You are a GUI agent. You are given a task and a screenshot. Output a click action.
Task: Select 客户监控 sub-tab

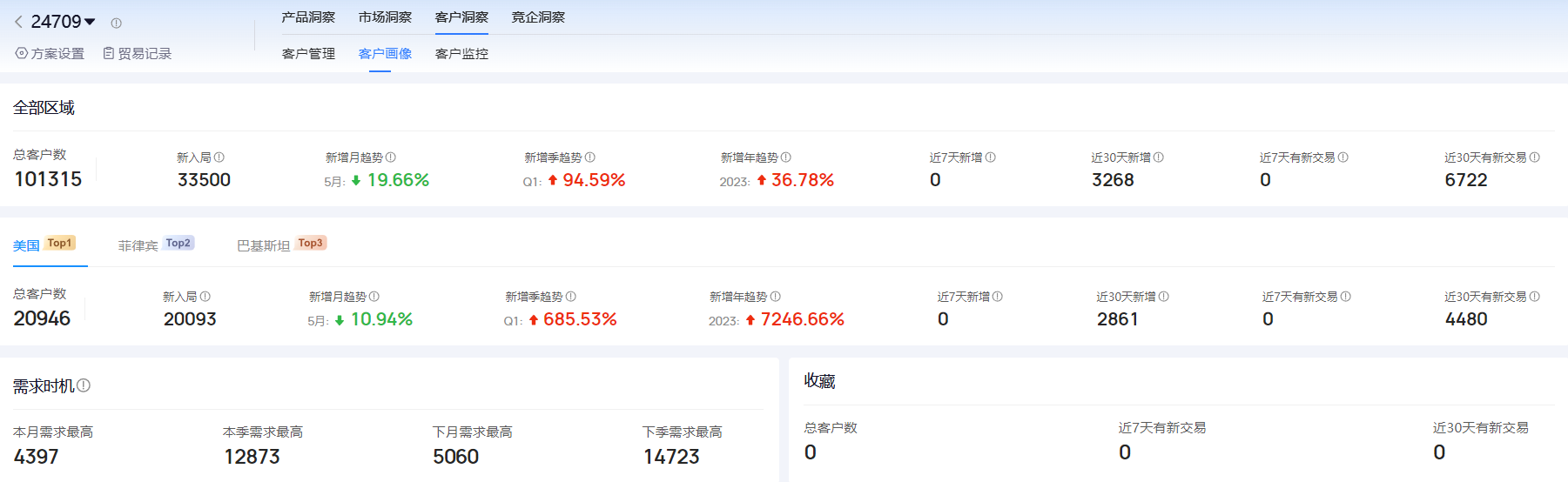461,54
